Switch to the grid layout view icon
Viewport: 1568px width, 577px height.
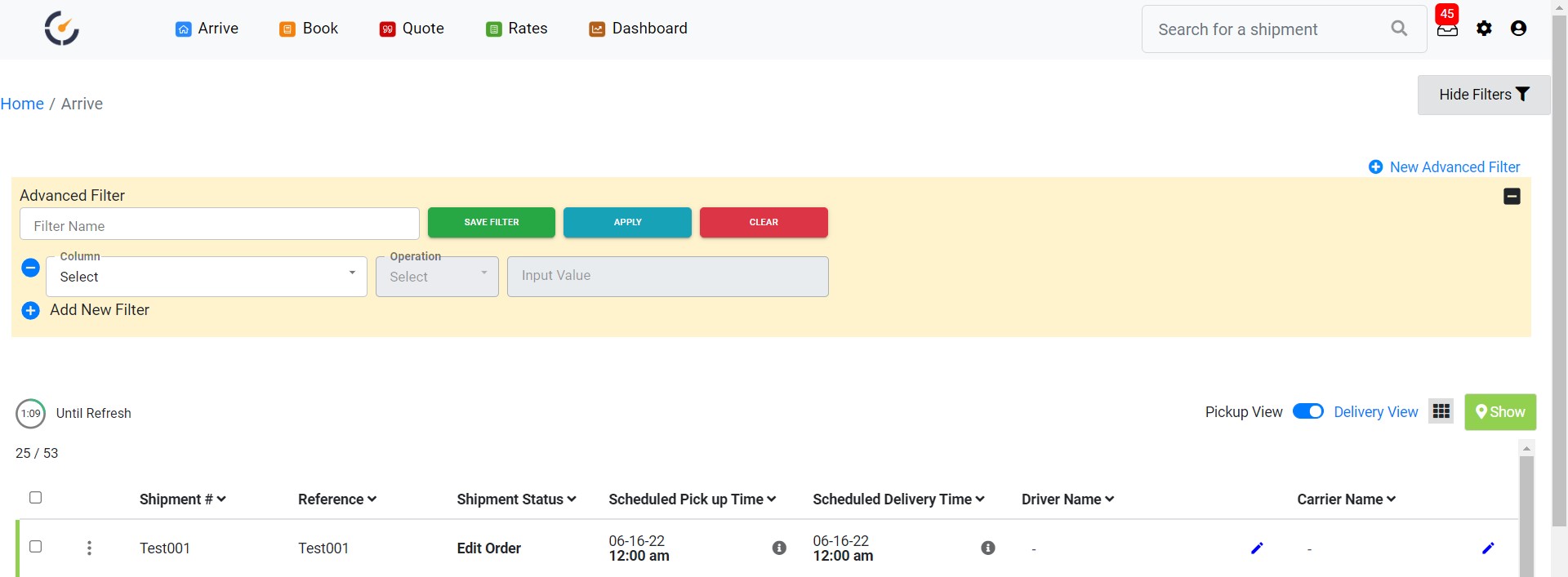pos(1441,411)
